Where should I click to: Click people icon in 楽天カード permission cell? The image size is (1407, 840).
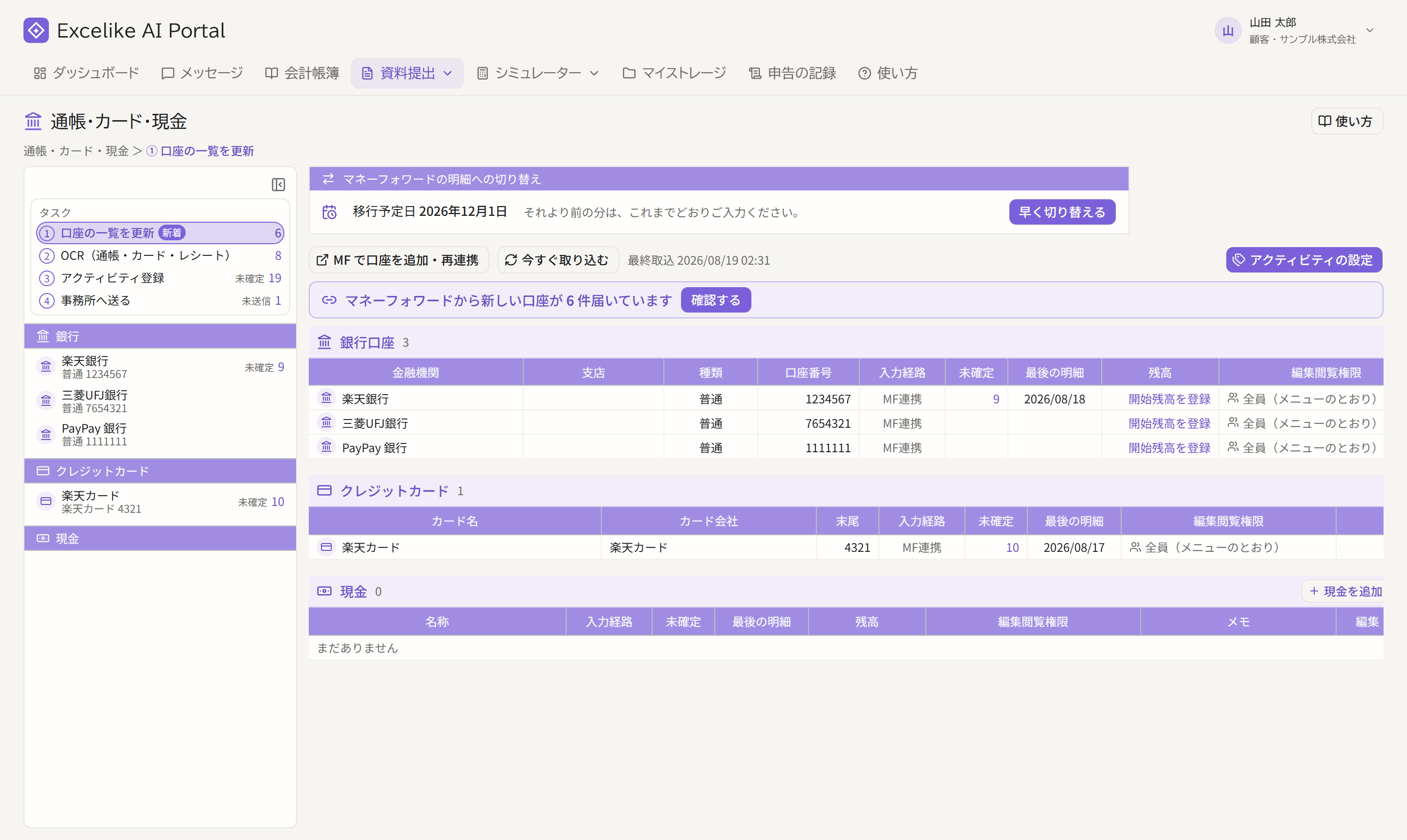click(1135, 547)
